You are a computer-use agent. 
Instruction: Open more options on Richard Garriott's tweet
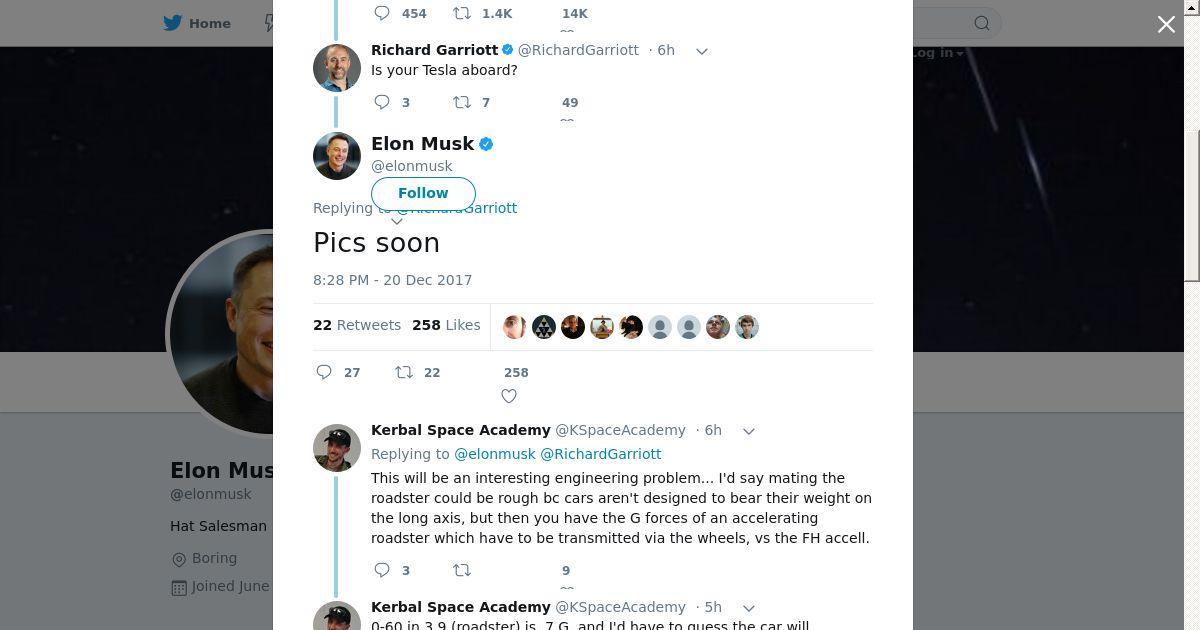(702, 51)
